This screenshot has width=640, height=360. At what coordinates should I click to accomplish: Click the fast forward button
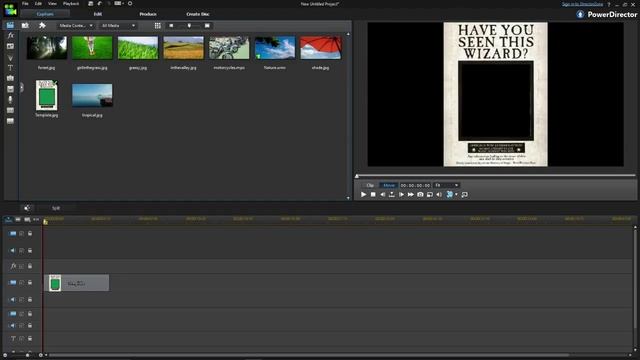click(411, 195)
